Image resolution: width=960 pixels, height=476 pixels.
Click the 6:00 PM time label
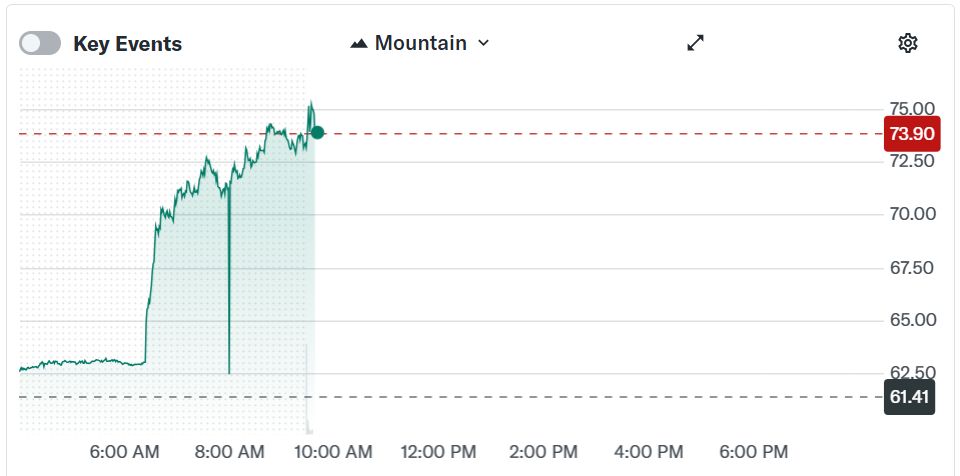point(753,452)
